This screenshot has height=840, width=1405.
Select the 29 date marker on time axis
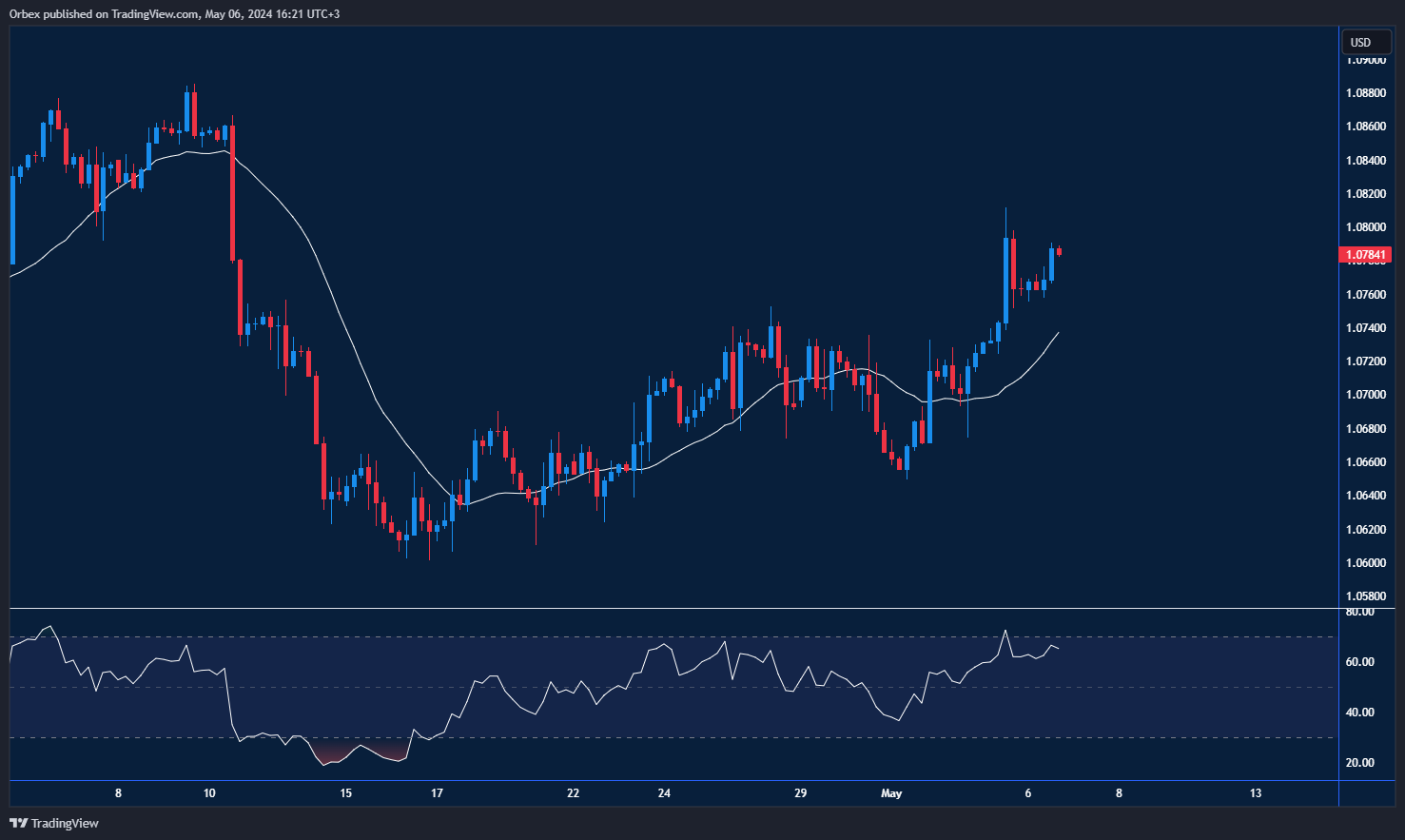[800, 793]
